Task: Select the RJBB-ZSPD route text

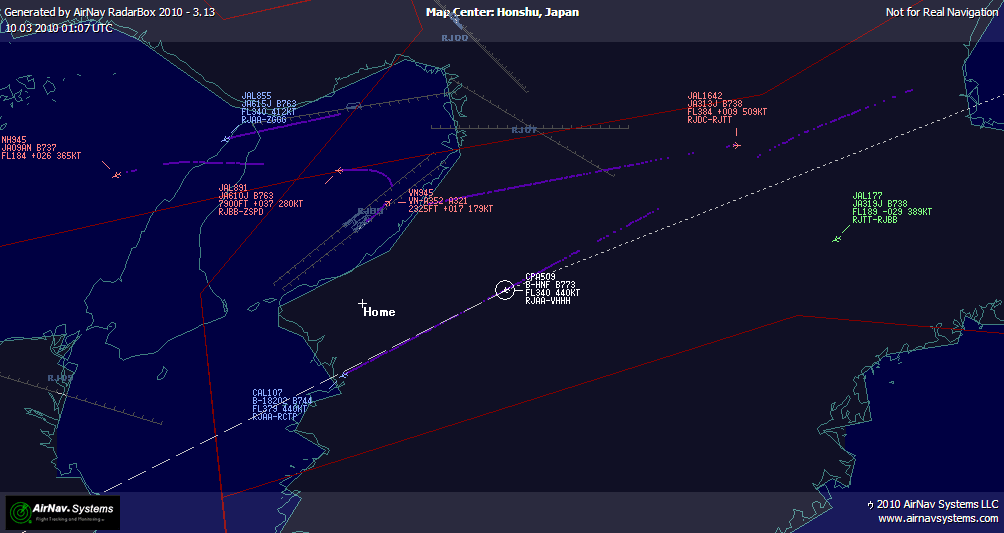Action: [241, 211]
